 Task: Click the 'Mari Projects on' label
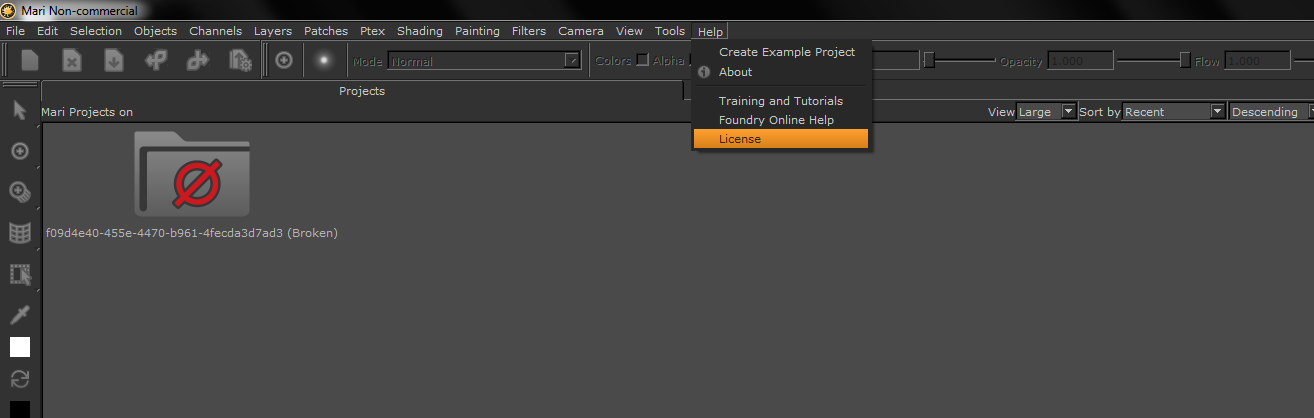87,112
